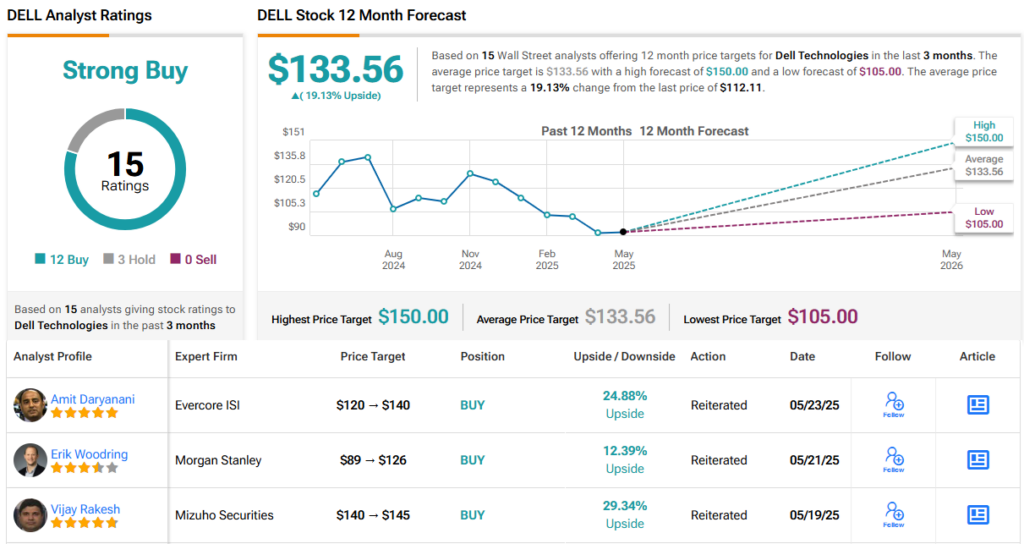Click the 15 Ratings donut chart

[x=125, y=169]
